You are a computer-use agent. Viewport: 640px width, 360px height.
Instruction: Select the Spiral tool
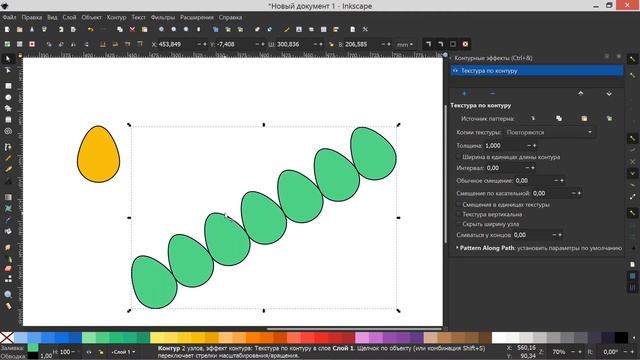[x=8, y=131]
